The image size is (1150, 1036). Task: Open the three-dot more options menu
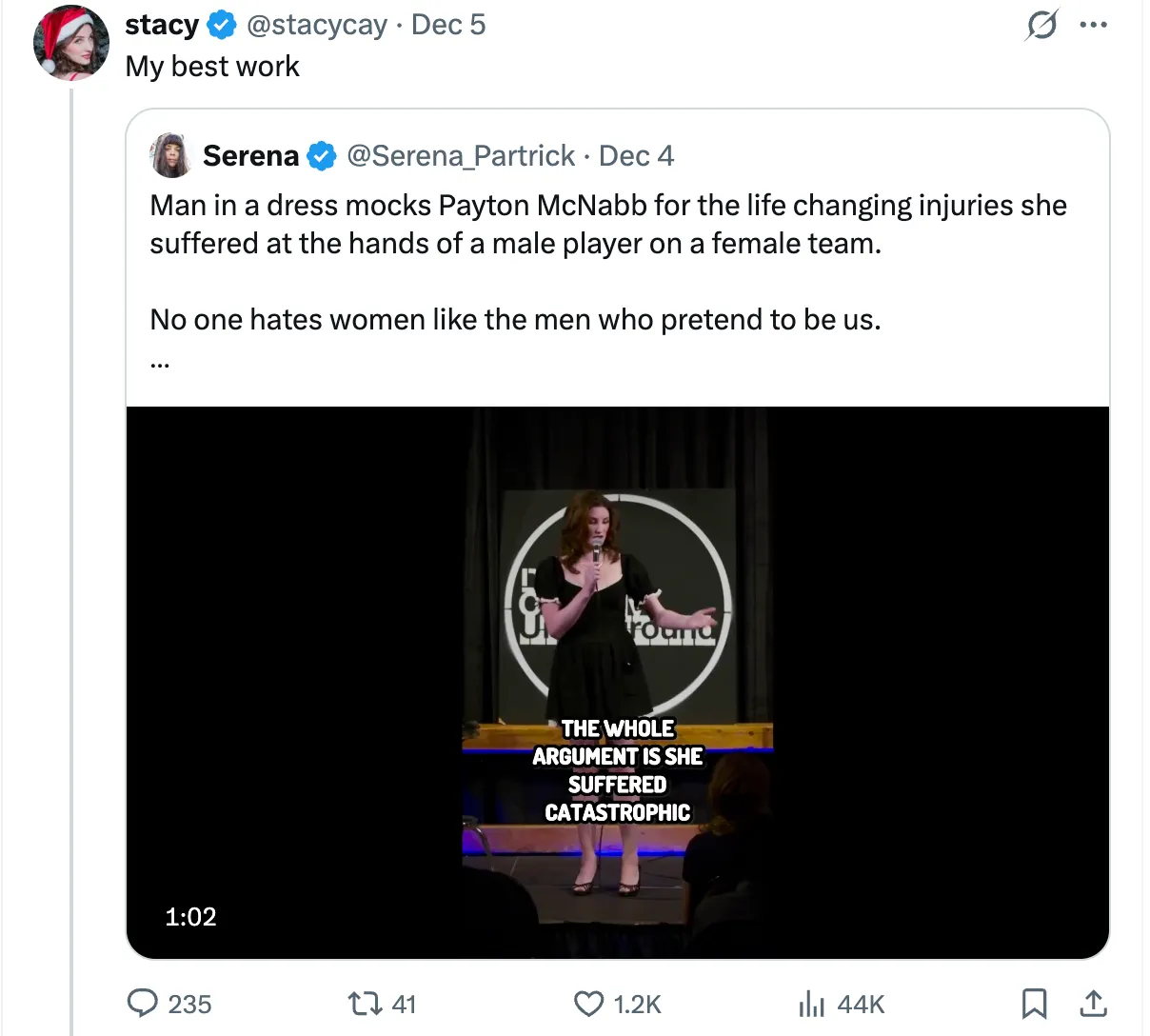[x=1094, y=26]
